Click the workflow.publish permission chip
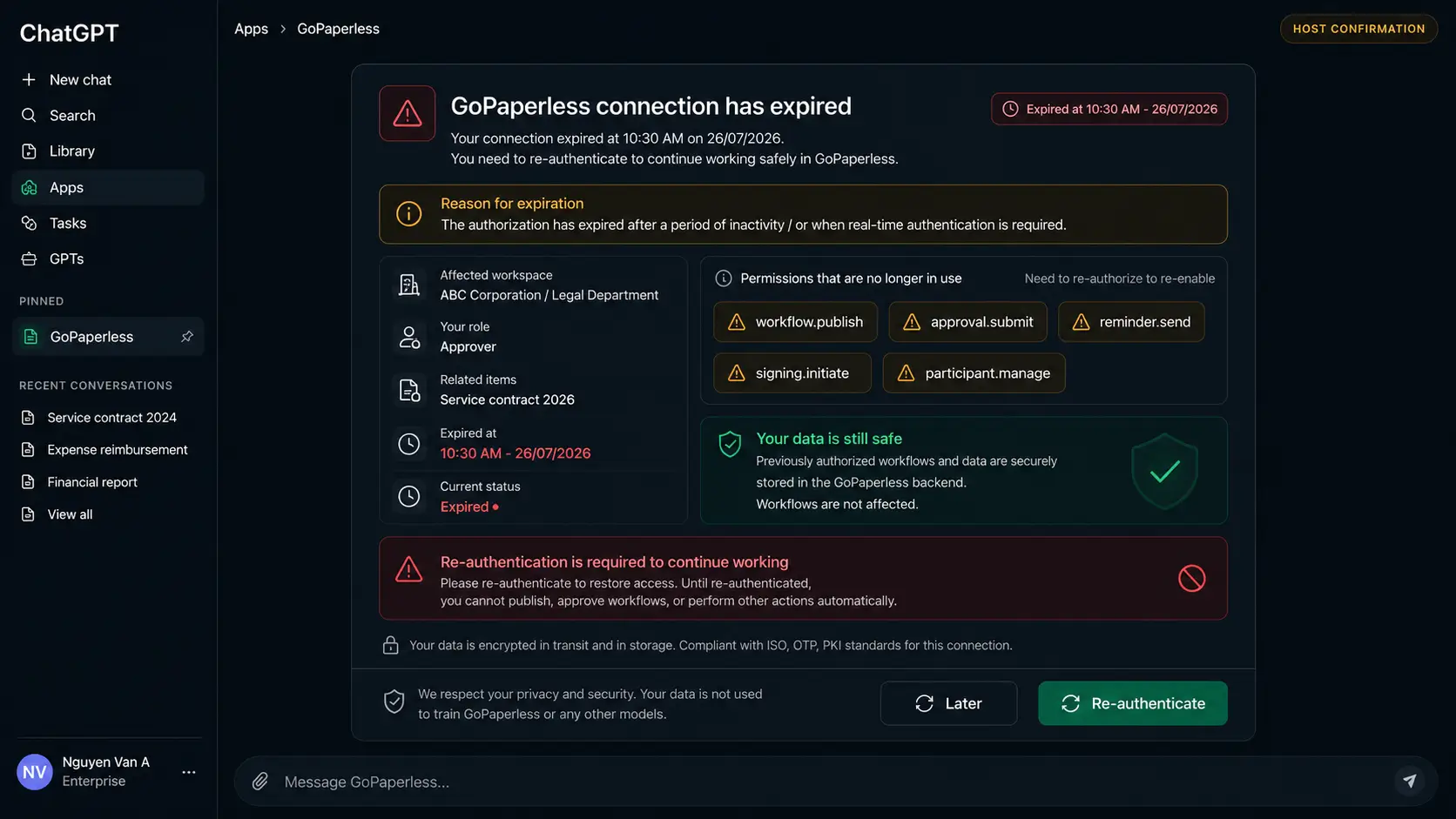The image size is (1456, 819). pyautogui.click(x=795, y=322)
